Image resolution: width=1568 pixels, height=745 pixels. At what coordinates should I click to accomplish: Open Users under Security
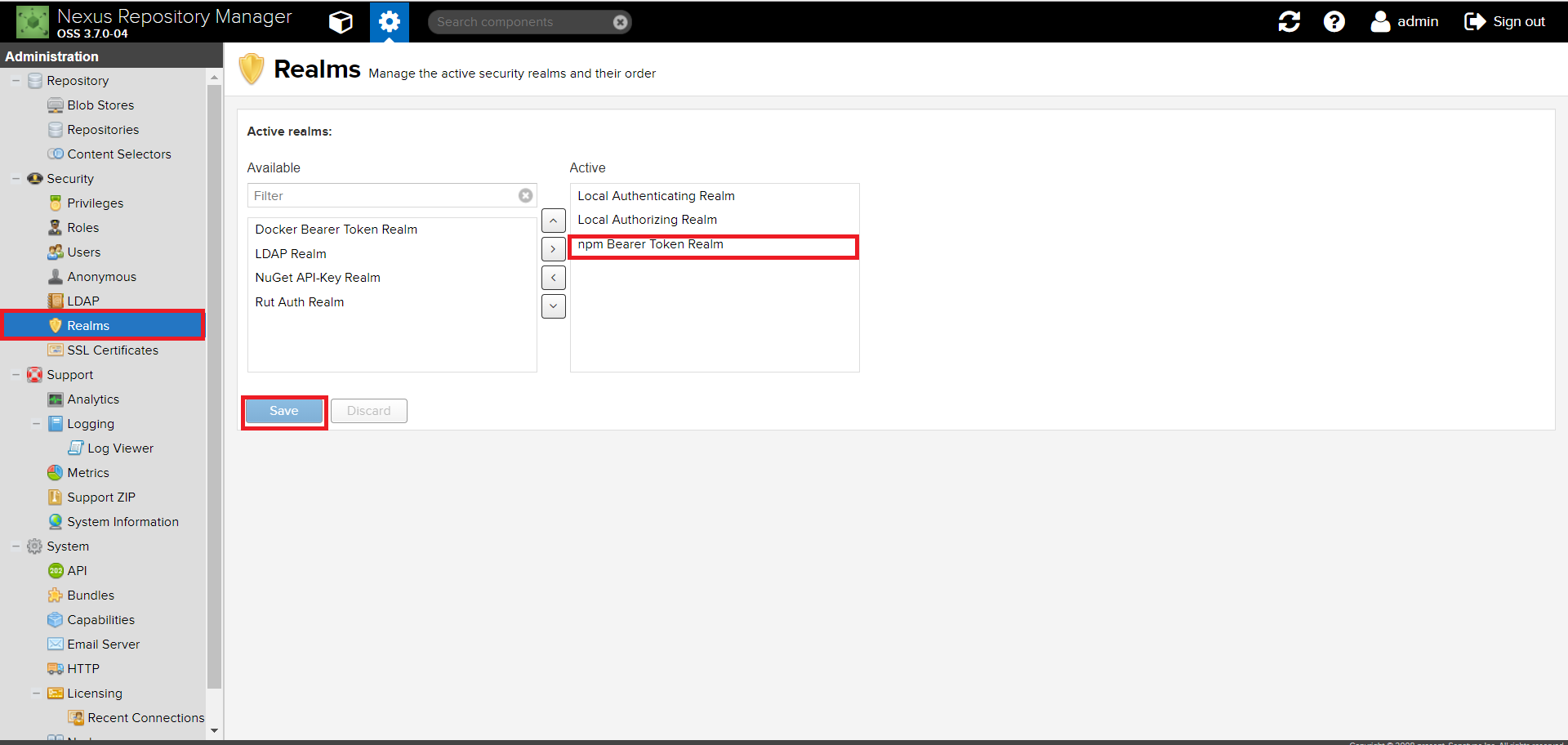pos(83,252)
